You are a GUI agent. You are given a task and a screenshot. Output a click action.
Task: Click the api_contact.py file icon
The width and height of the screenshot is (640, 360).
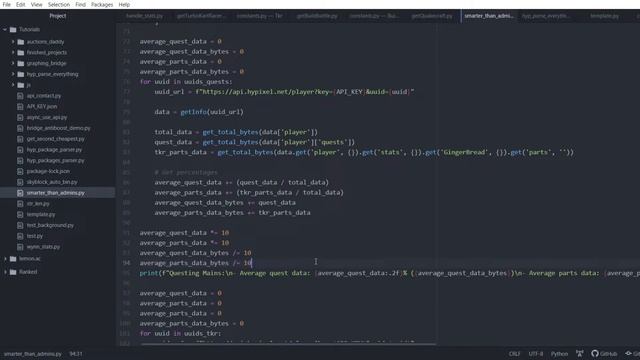(x=20, y=96)
